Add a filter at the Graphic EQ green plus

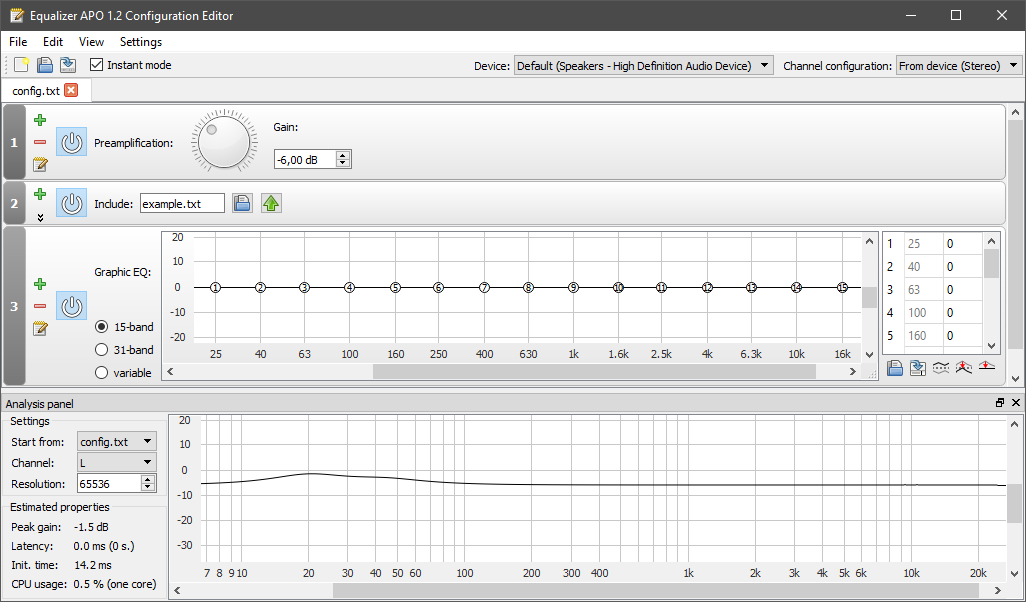click(40, 284)
